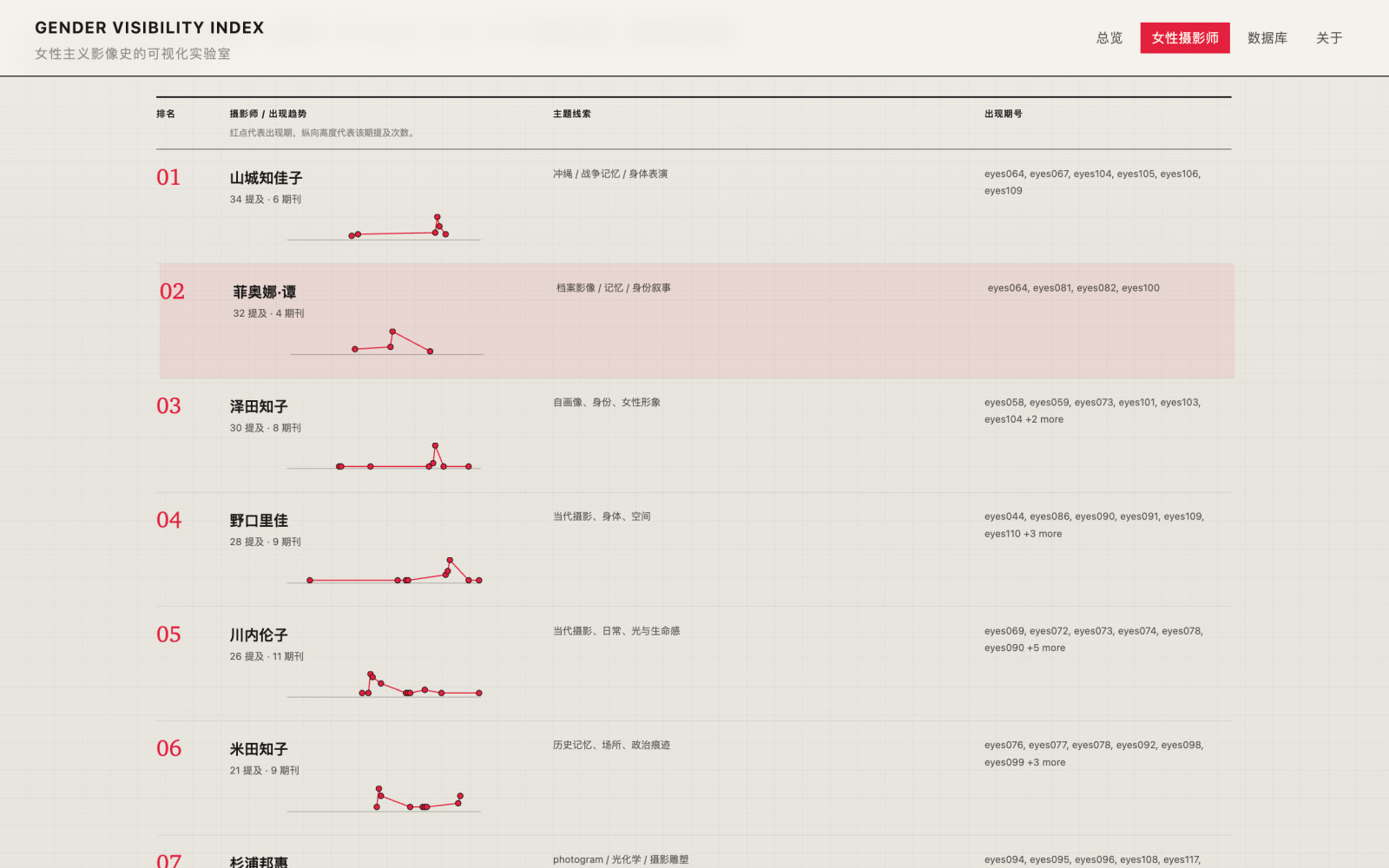Click rank number 02

coord(172,292)
